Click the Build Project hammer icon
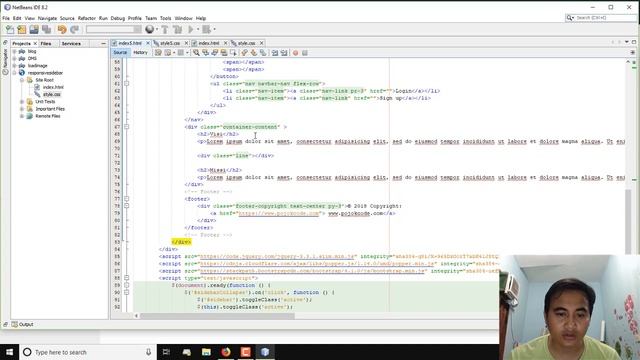Viewport: 640px width, 360px height. [x=165, y=29]
